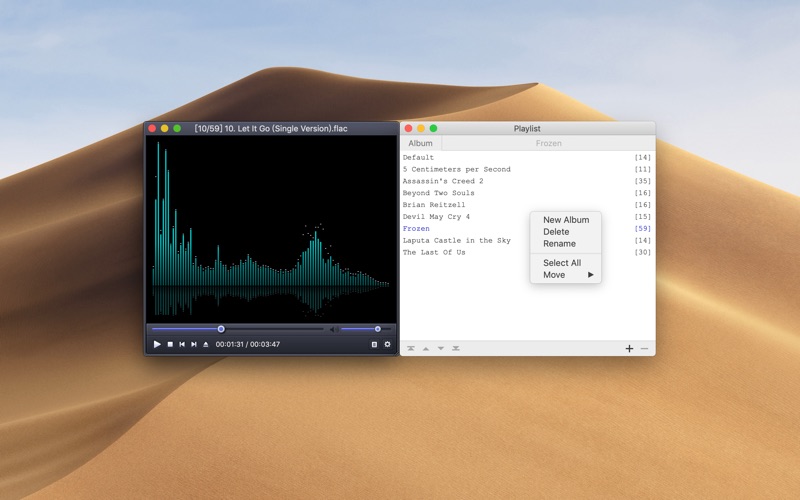
Task: Click the volume slider knob
Action: point(377,329)
